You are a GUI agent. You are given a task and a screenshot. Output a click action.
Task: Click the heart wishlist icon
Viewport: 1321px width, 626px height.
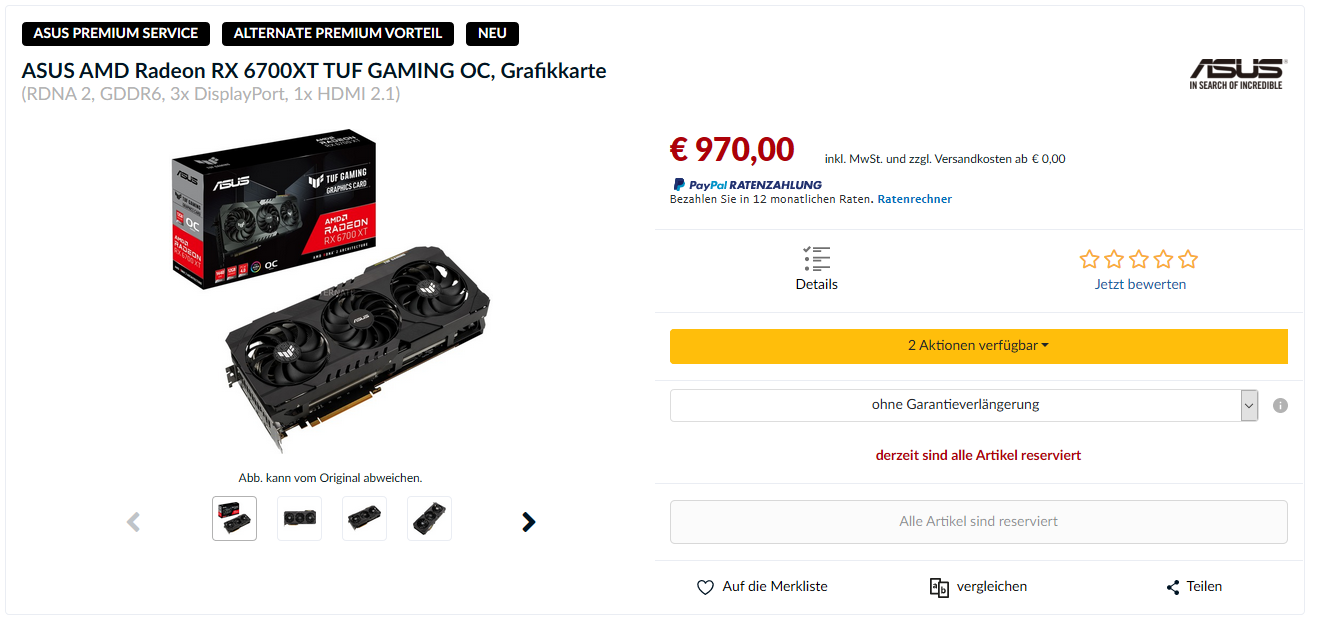[705, 587]
